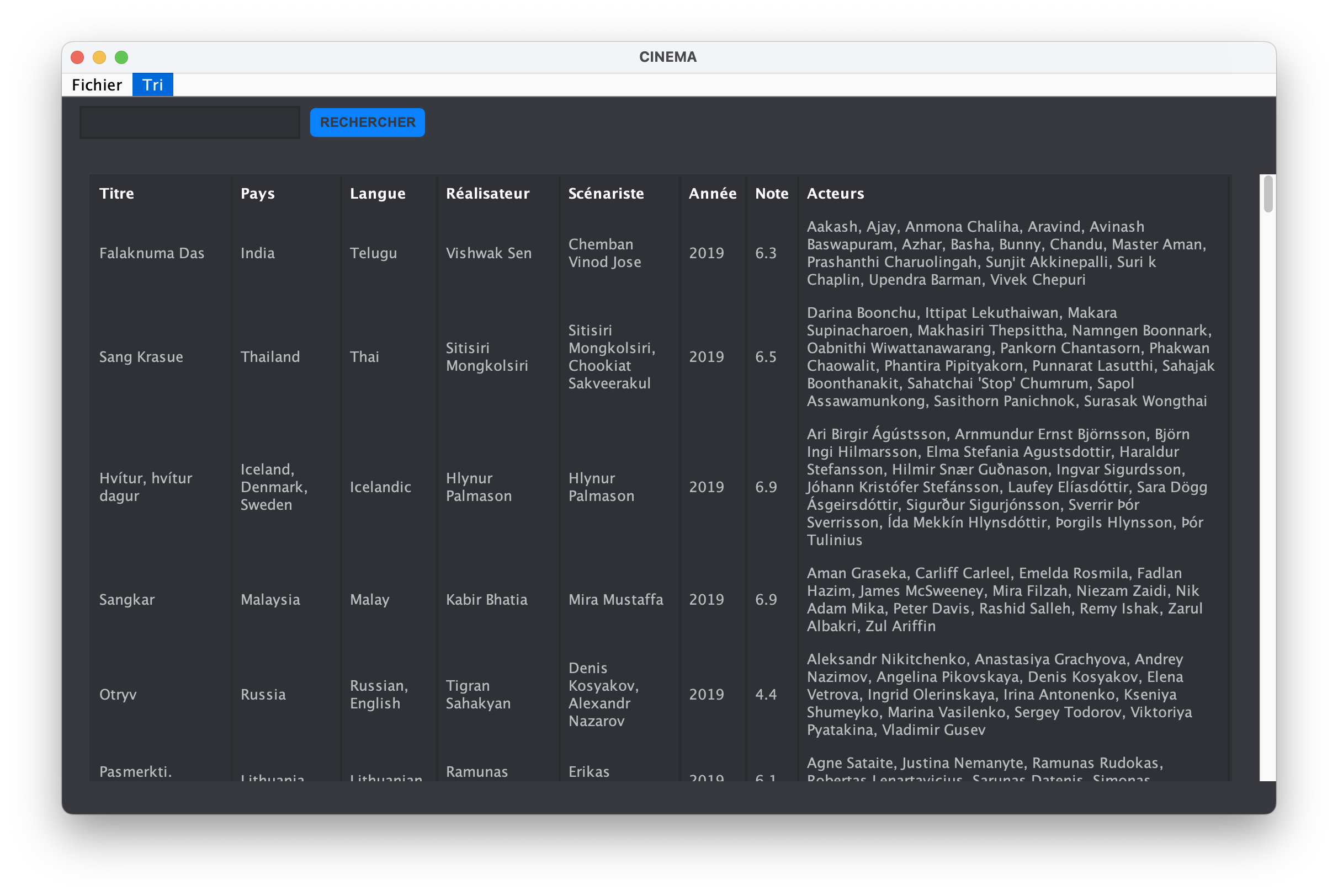This screenshot has height=896, width=1338.
Task: Open the Fichier menu
Action: click(97, 84)
